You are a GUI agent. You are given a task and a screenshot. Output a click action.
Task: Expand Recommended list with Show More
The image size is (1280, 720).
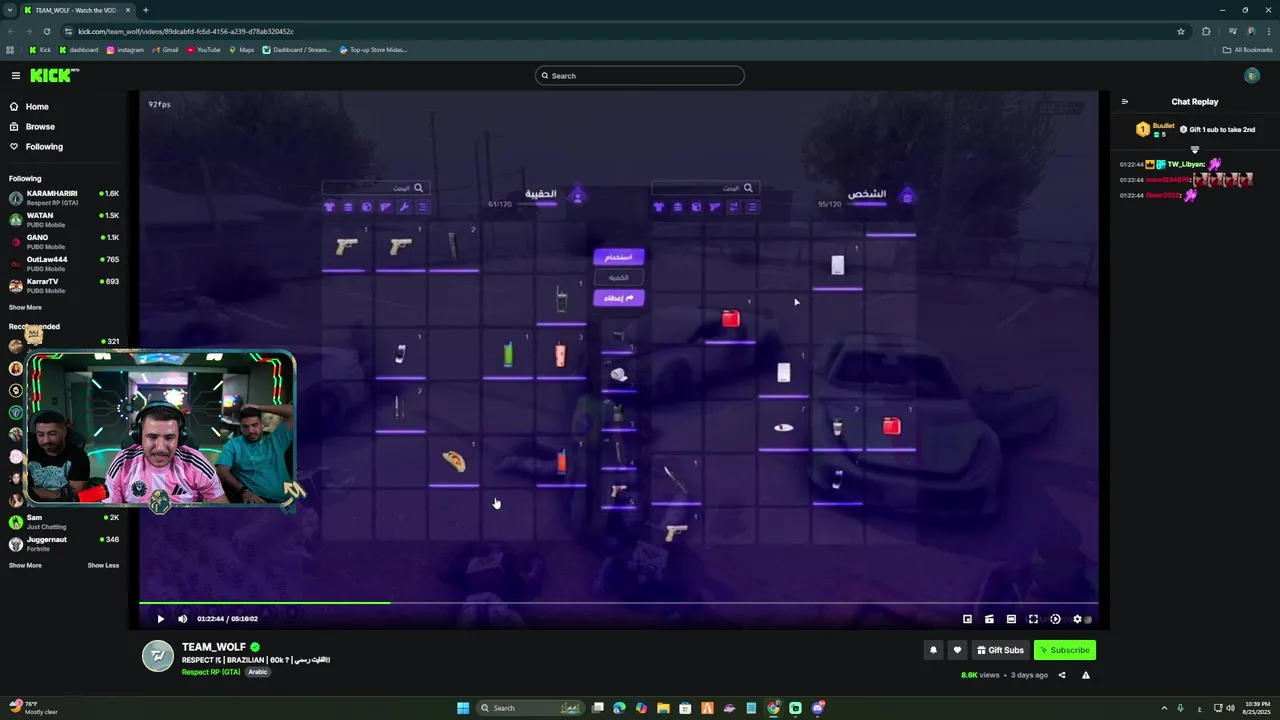click(25, 566)
